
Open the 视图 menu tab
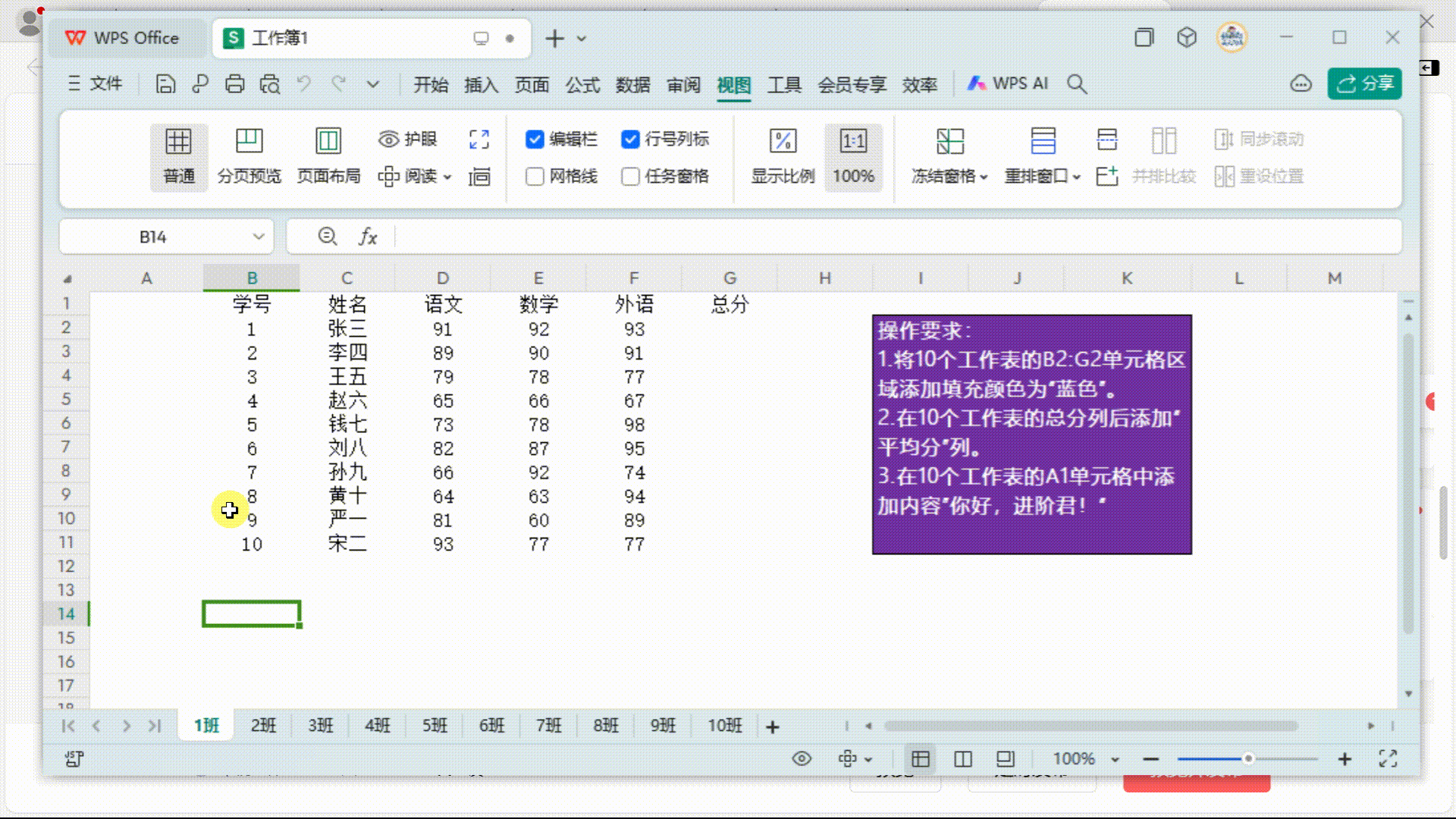click(x=734, y=83)
